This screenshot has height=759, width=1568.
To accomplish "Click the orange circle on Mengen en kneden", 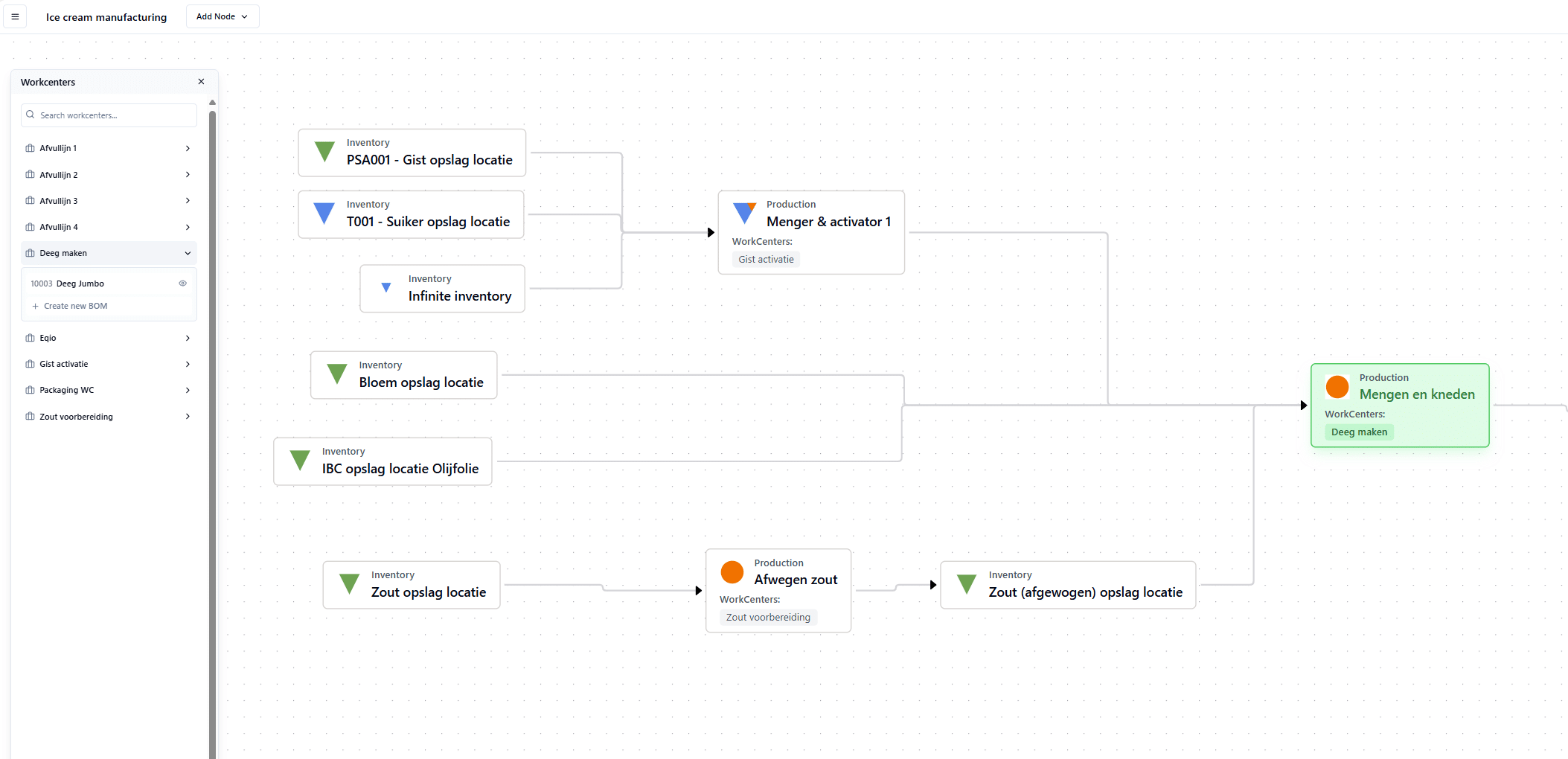I will 1337,386.
